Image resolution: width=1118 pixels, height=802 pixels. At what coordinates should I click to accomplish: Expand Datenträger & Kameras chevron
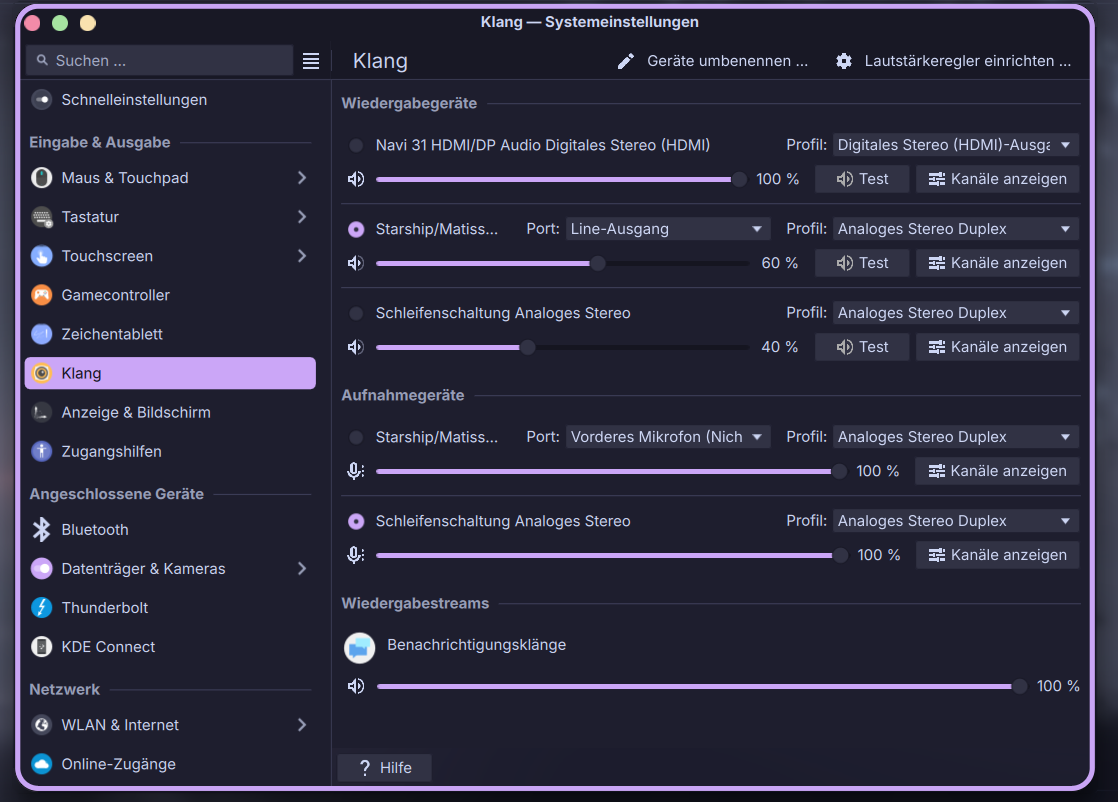coord(302,568)
